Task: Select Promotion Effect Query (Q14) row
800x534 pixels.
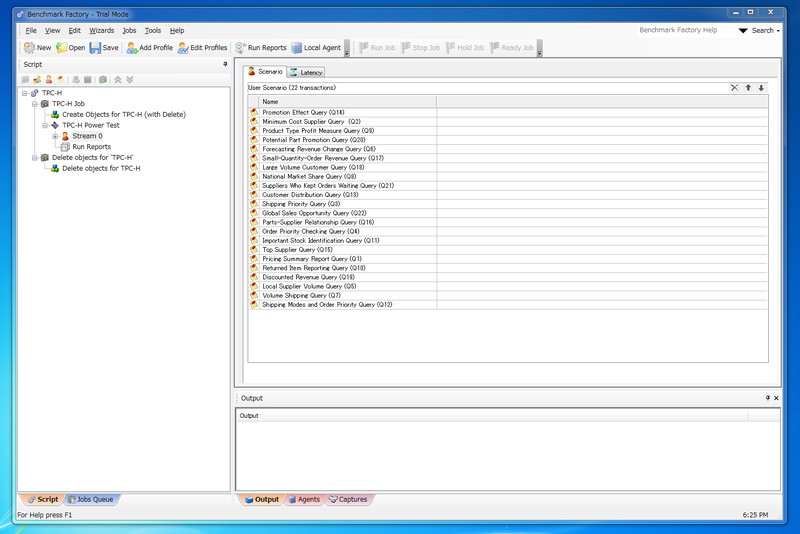Action: coord(508,112)
